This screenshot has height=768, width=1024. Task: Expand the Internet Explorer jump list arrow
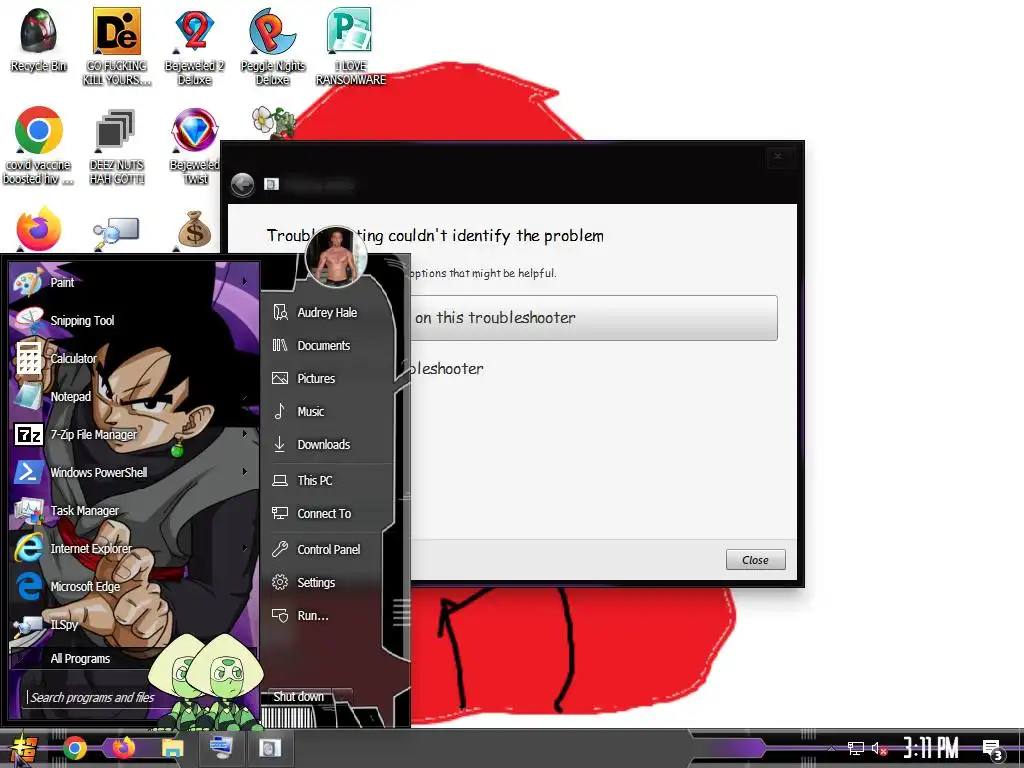click(x=245, y=547)
